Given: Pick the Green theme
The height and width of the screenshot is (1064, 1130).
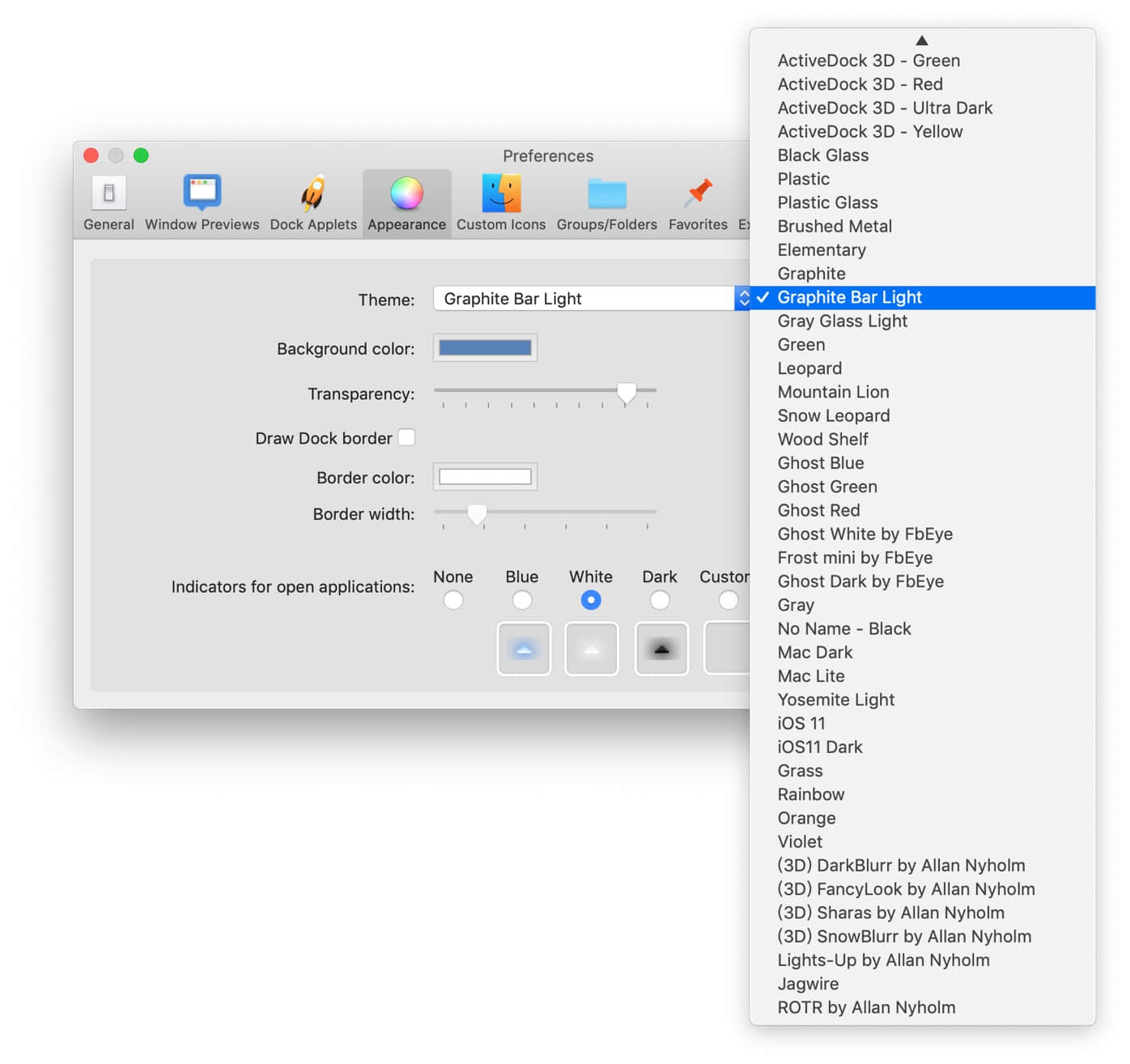Looking at the screenshot, I should [x=923, y=345].
